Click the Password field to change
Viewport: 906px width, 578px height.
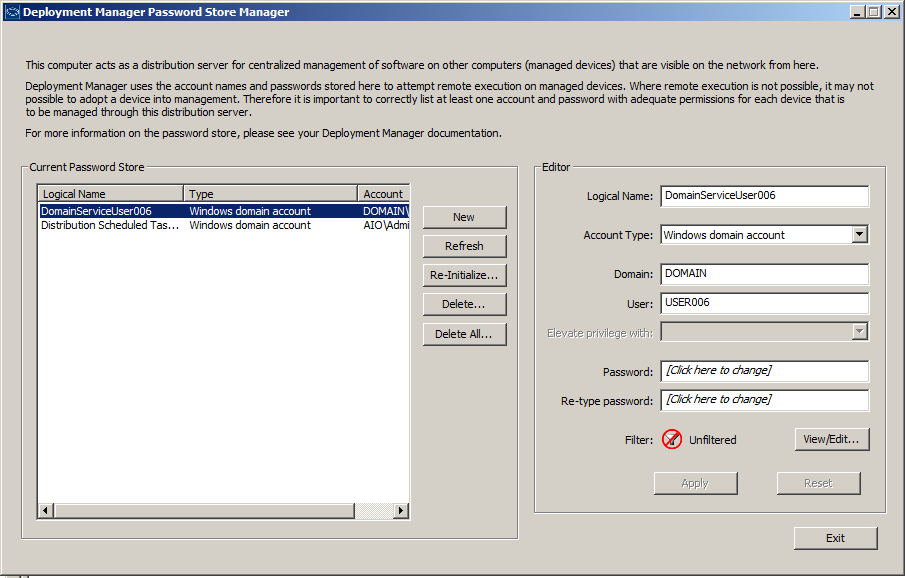pos(764,371)
